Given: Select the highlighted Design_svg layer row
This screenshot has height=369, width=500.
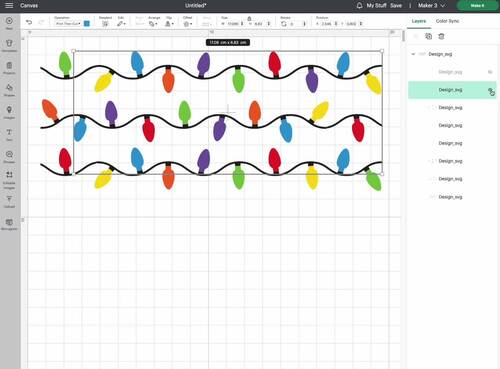Looking at the screenshot, I should [x=452, y=90].
